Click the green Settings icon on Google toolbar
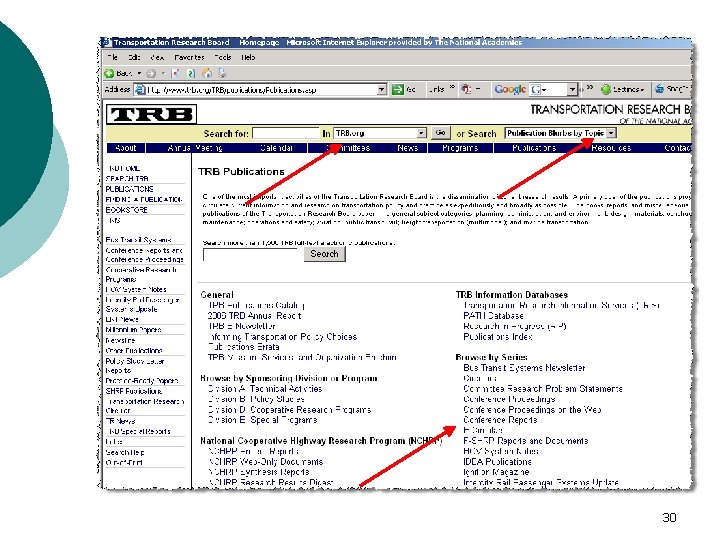This screenshot has height=540, width=720. coord(606,90)
